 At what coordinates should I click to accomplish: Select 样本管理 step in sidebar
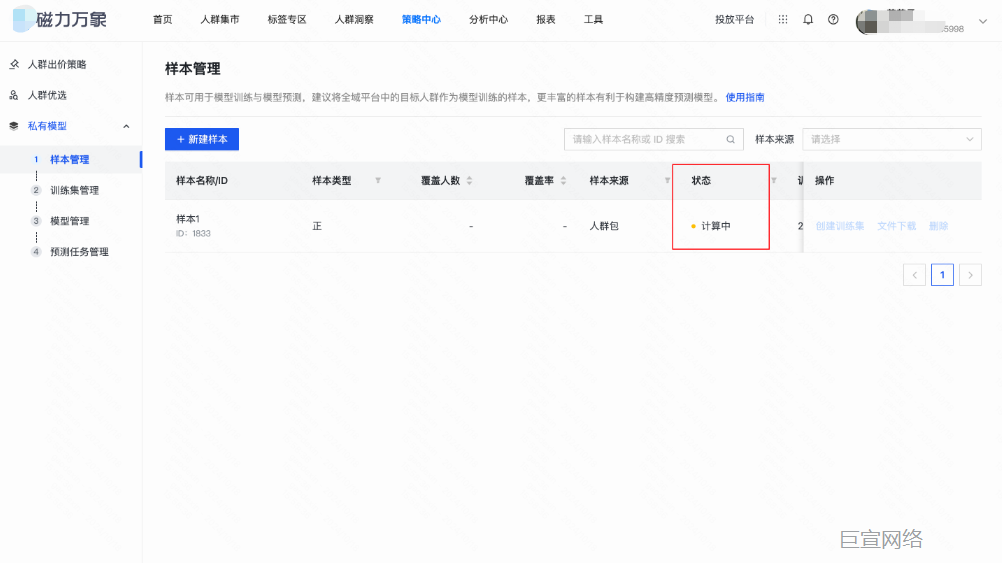pyautogui.click(x=70, y=159)
